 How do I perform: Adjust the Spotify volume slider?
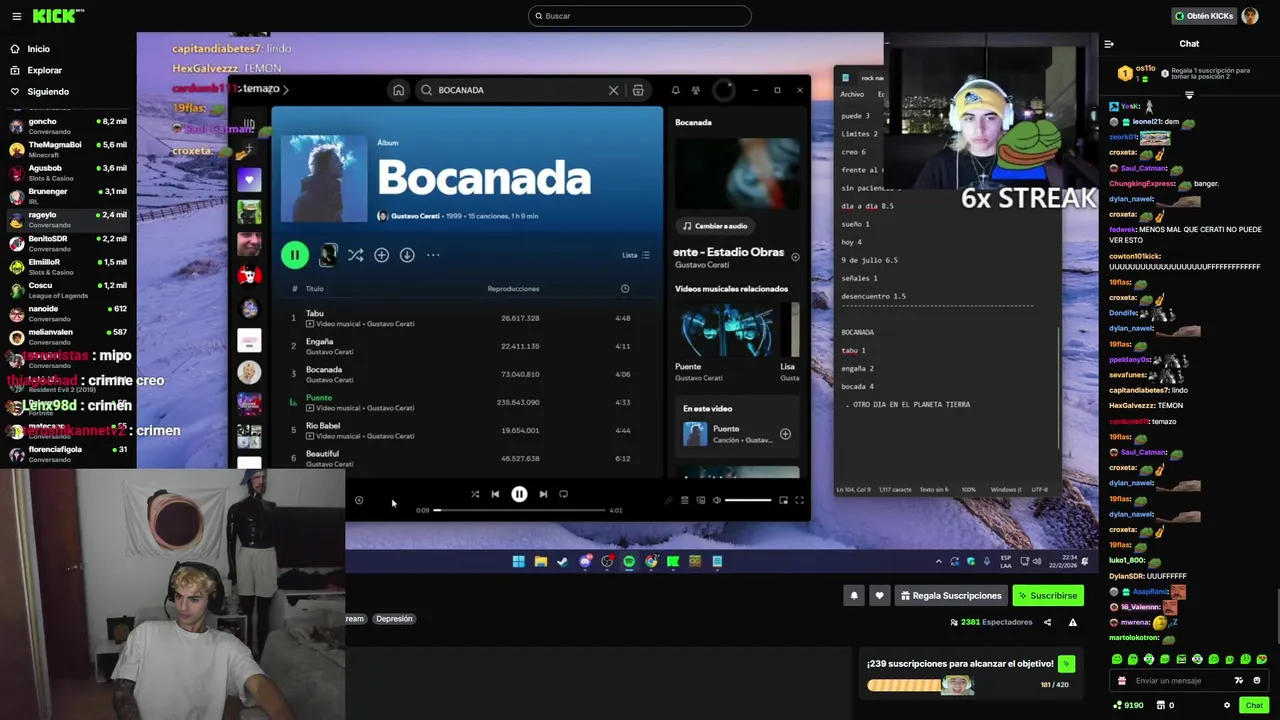[748, 500]
